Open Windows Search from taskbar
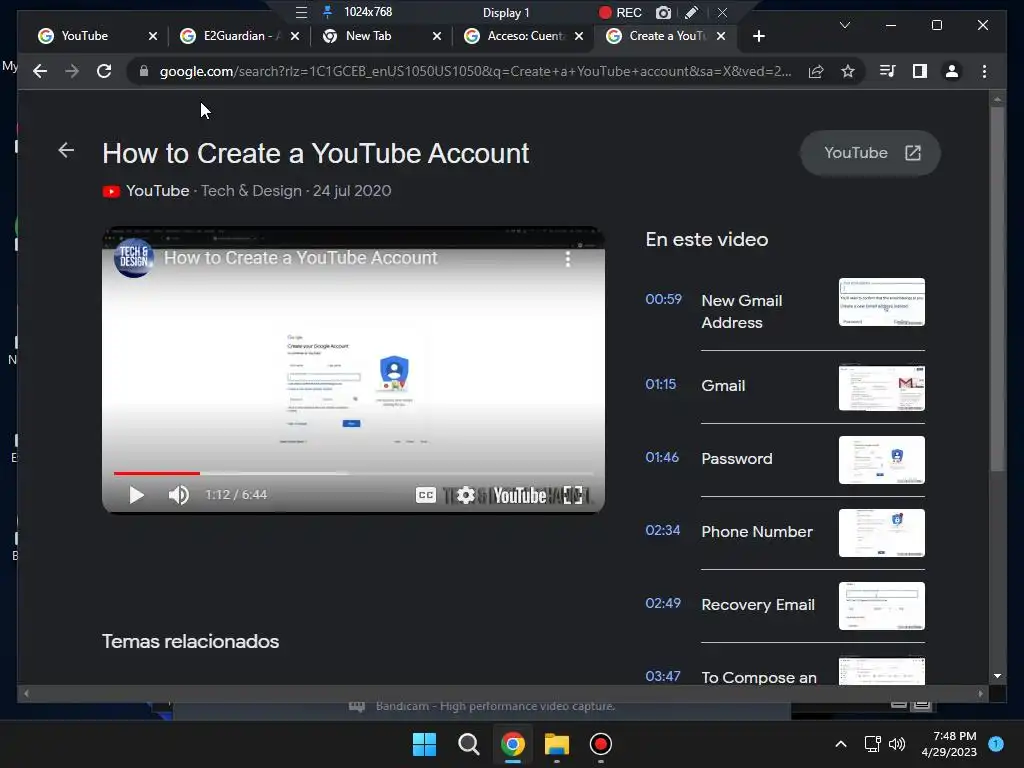Image resolution: width=1024 pixels, height=768 pixels. [x=468, y=744]
